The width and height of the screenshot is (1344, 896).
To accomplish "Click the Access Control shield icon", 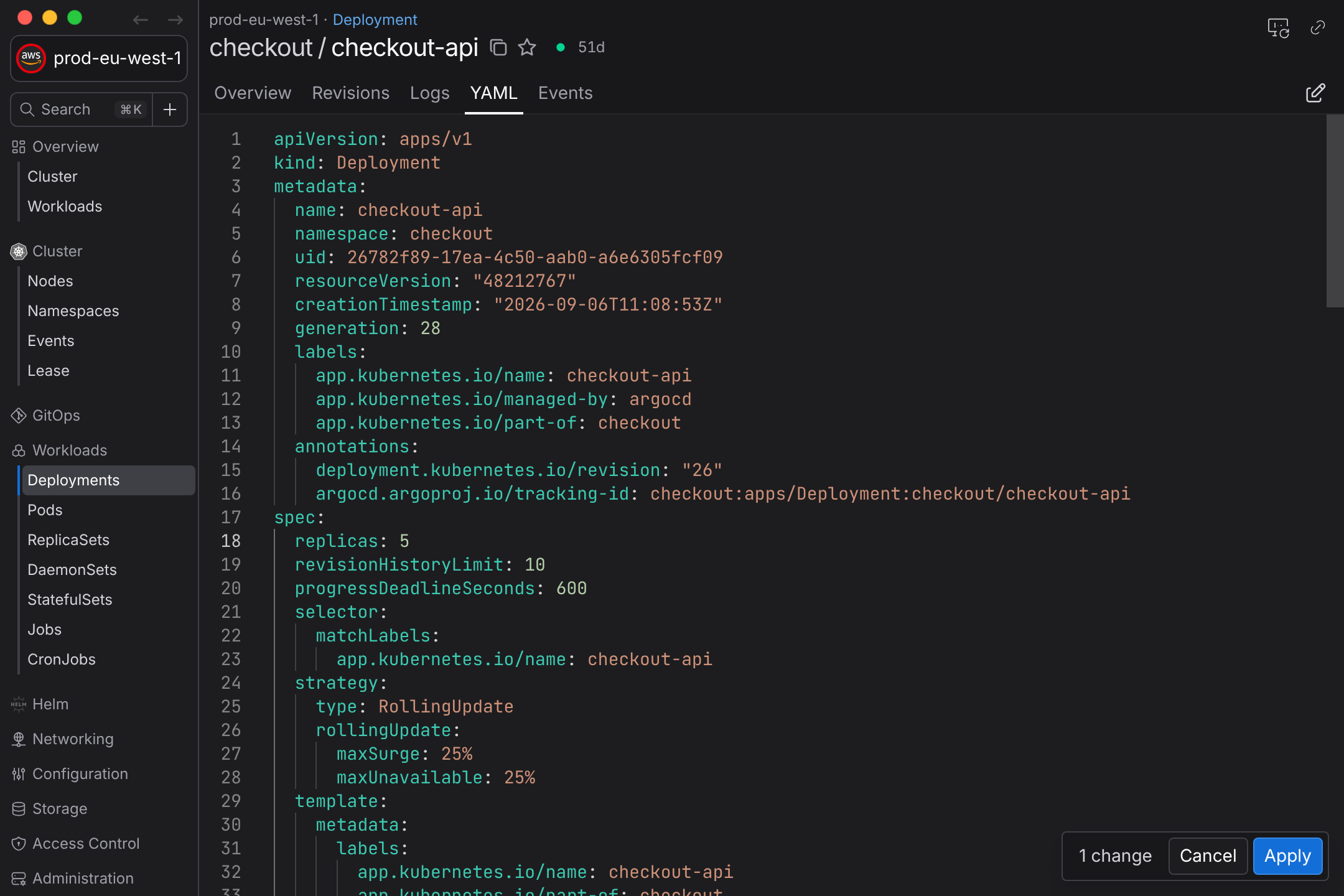I will (19, 844).
